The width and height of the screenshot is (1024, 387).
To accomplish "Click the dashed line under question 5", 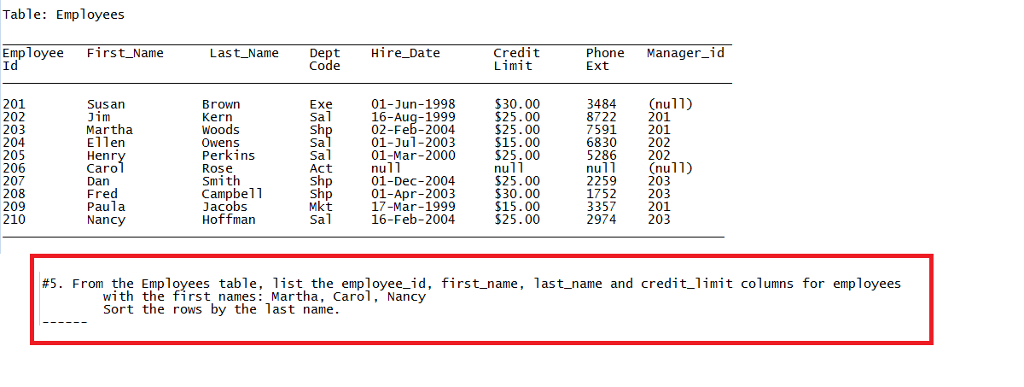I will 65,323.
